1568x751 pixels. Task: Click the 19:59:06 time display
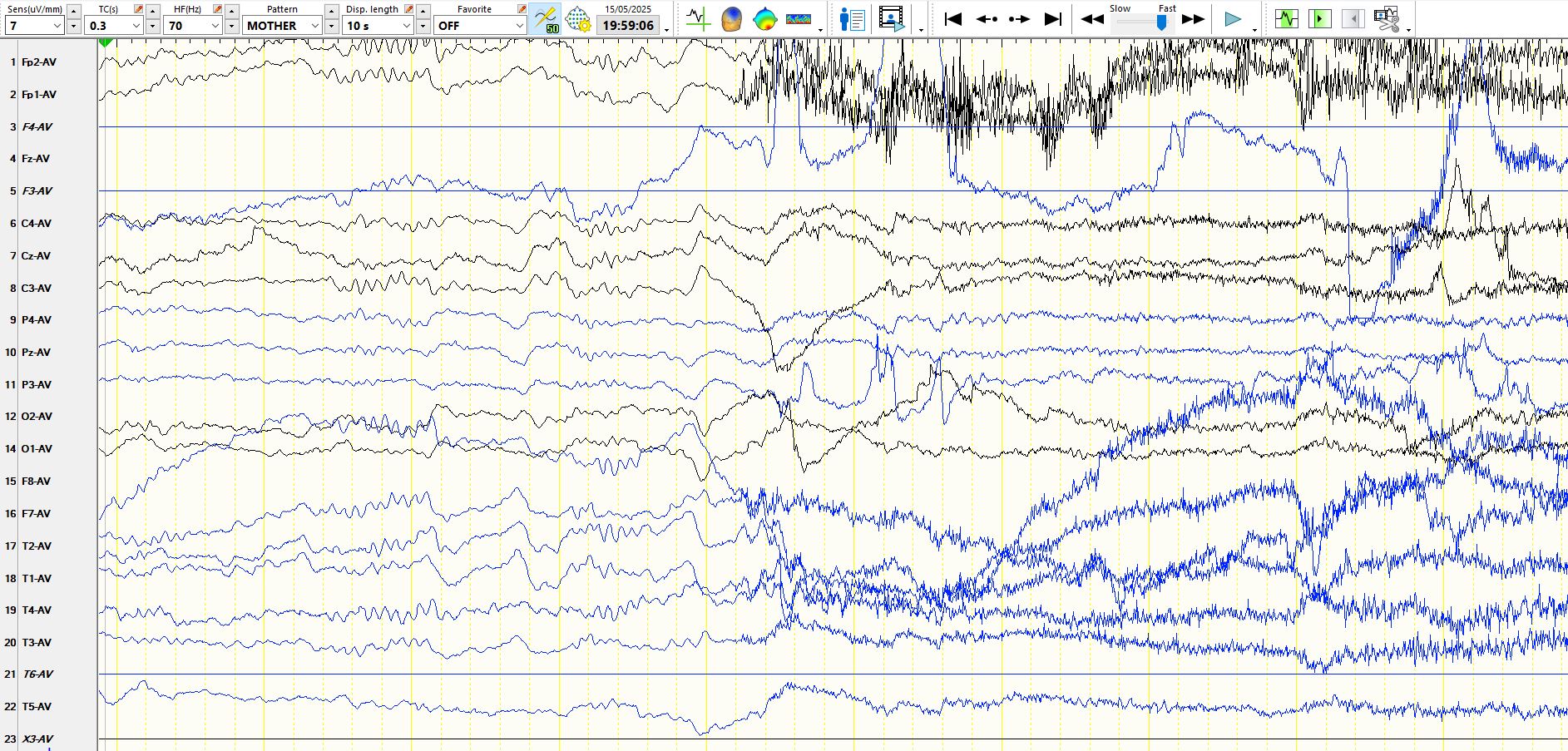pos(628,26)
